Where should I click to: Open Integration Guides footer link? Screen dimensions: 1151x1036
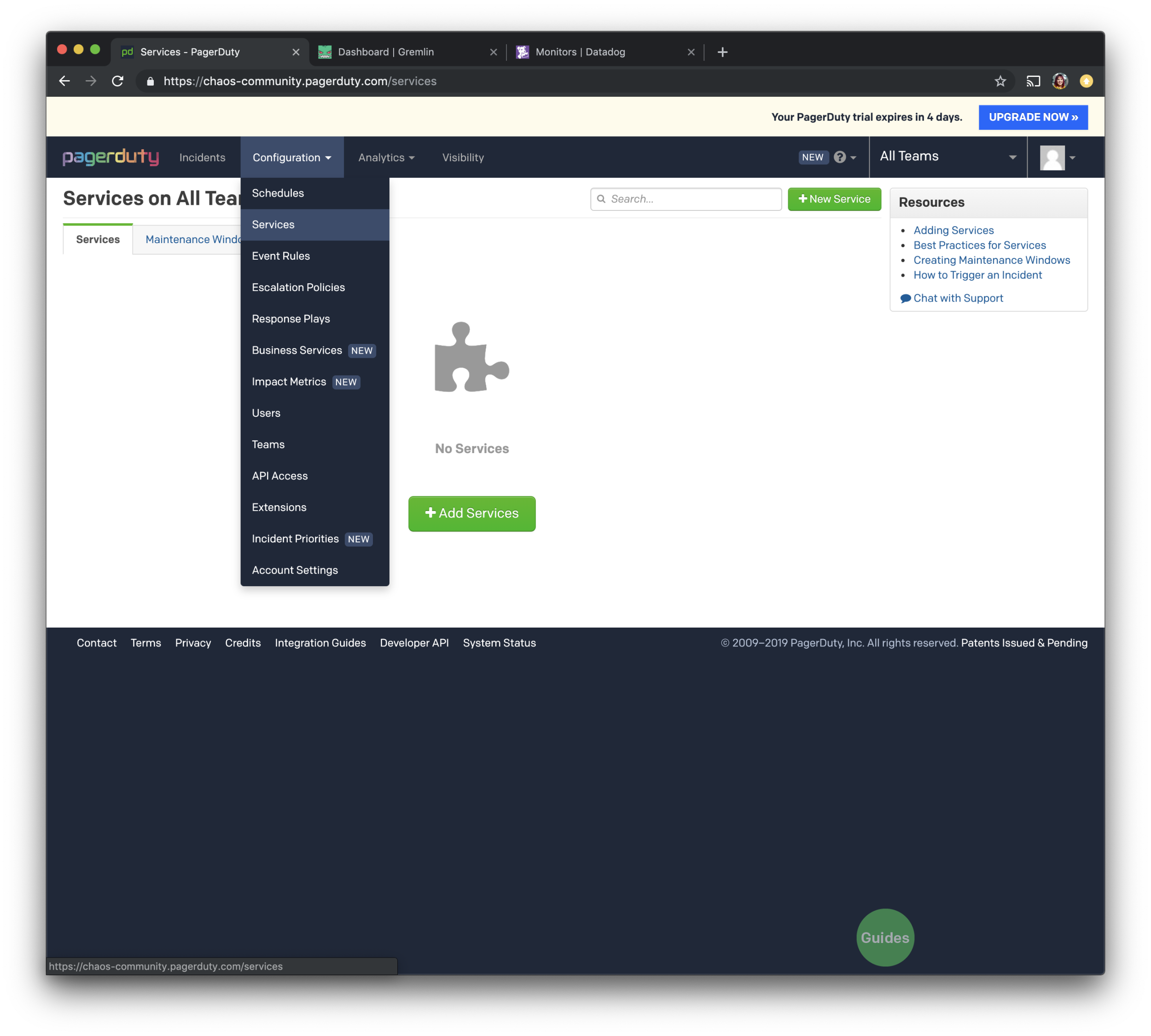(320, 643)
